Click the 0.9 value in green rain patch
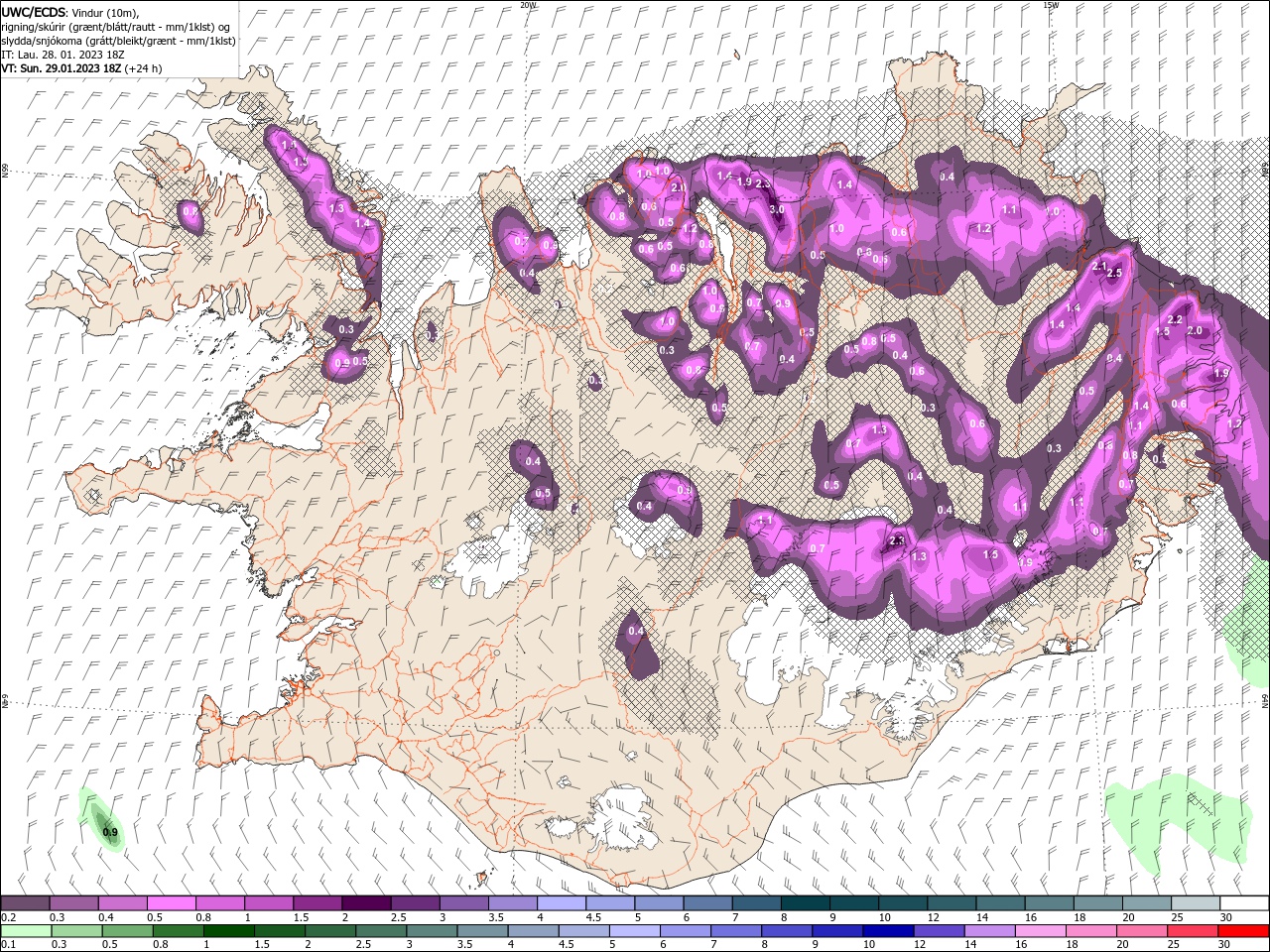Image resolution: width=1270 pixels, height=952 pixels. pyautogui.click(x=110, y=832)
